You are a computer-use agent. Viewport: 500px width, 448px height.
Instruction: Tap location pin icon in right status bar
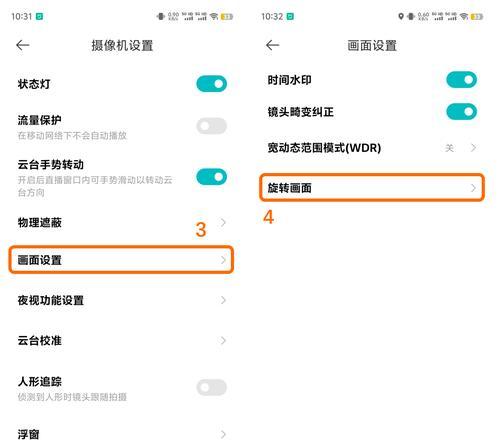pos(401,16)
